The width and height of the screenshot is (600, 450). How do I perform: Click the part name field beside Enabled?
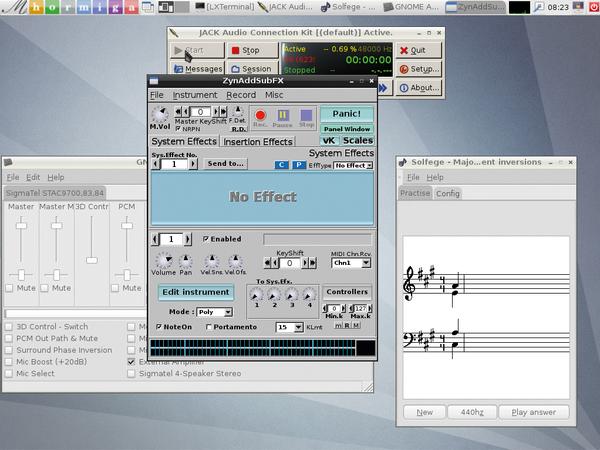[x=317, y=240]
